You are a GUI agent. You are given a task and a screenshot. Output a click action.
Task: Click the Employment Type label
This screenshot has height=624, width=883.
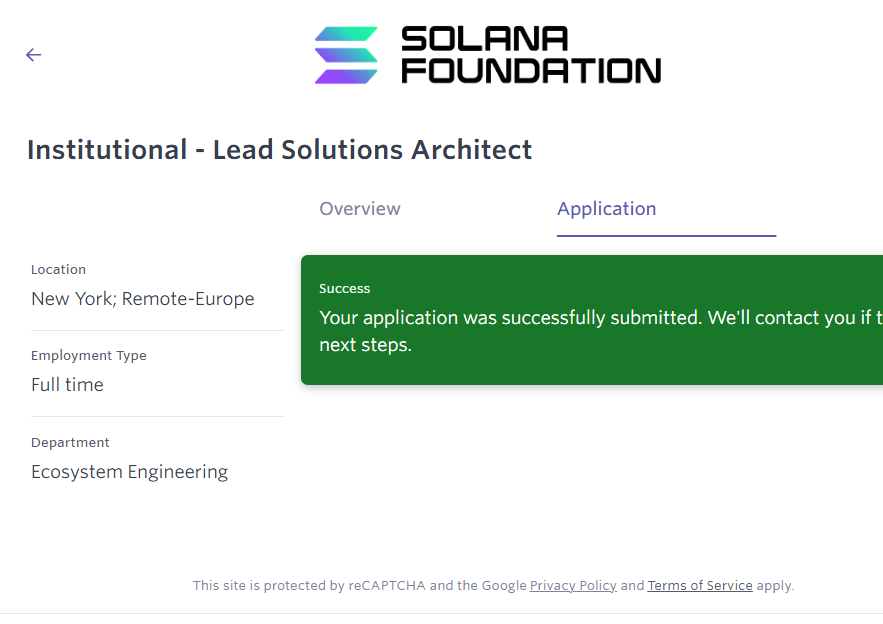point(89,356)
